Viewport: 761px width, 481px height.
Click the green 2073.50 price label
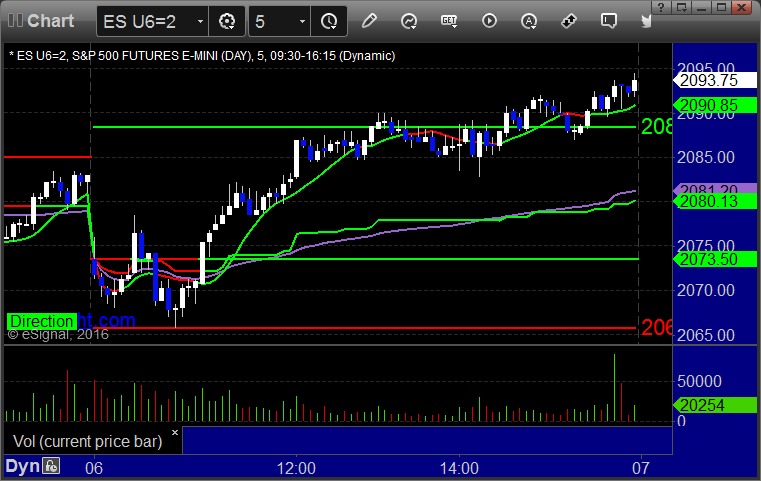pyautogui.click(x=715, y=259)
